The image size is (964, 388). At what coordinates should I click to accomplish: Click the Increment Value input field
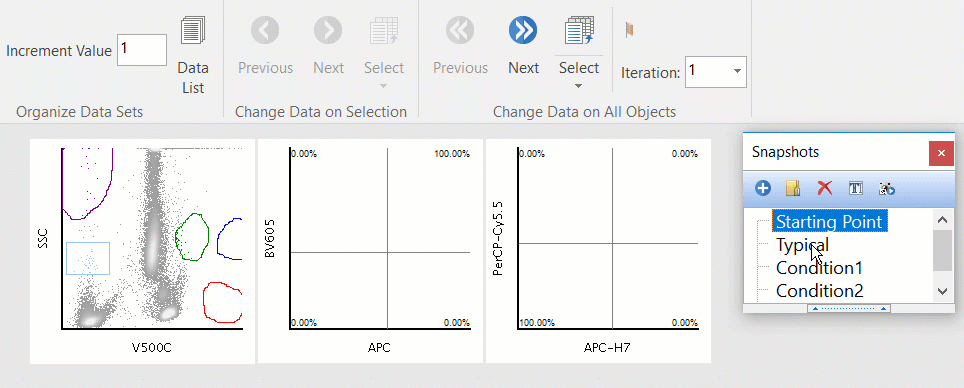pyautogui.click(x=142, y=50)
